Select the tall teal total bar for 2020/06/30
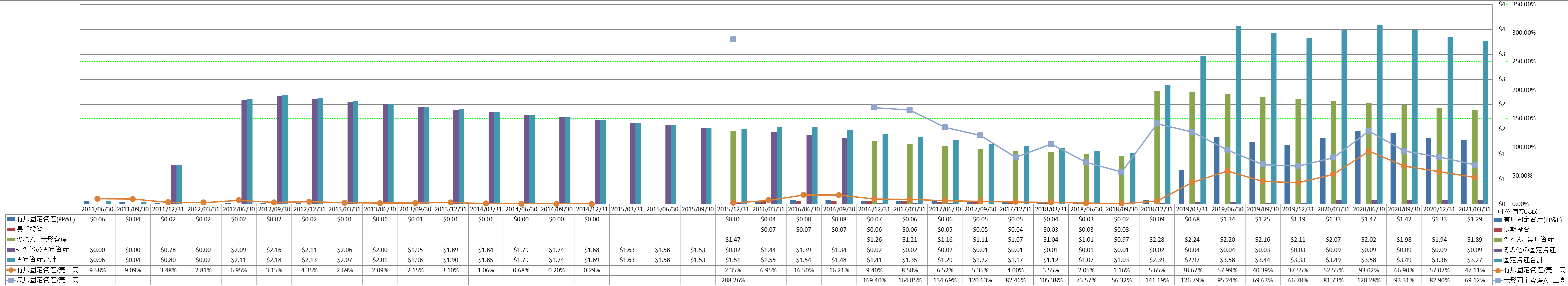This screenshot has width=1568, height=286. pos(1380,114)
